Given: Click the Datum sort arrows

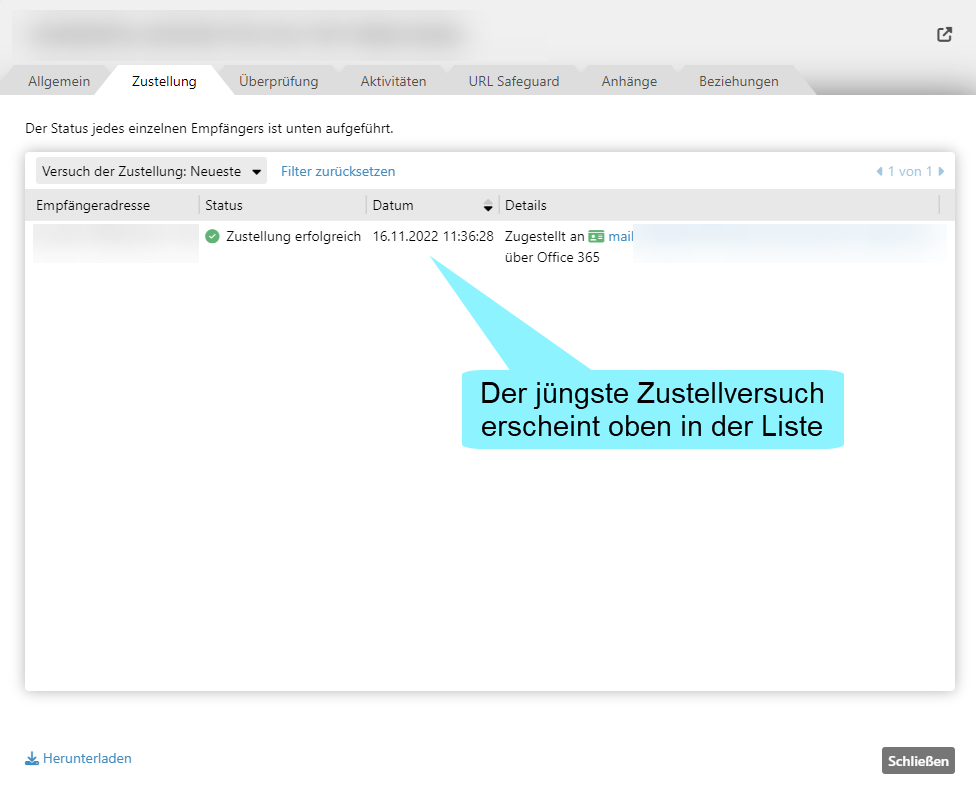Looking at the screenshot, I should click(488, 205).
